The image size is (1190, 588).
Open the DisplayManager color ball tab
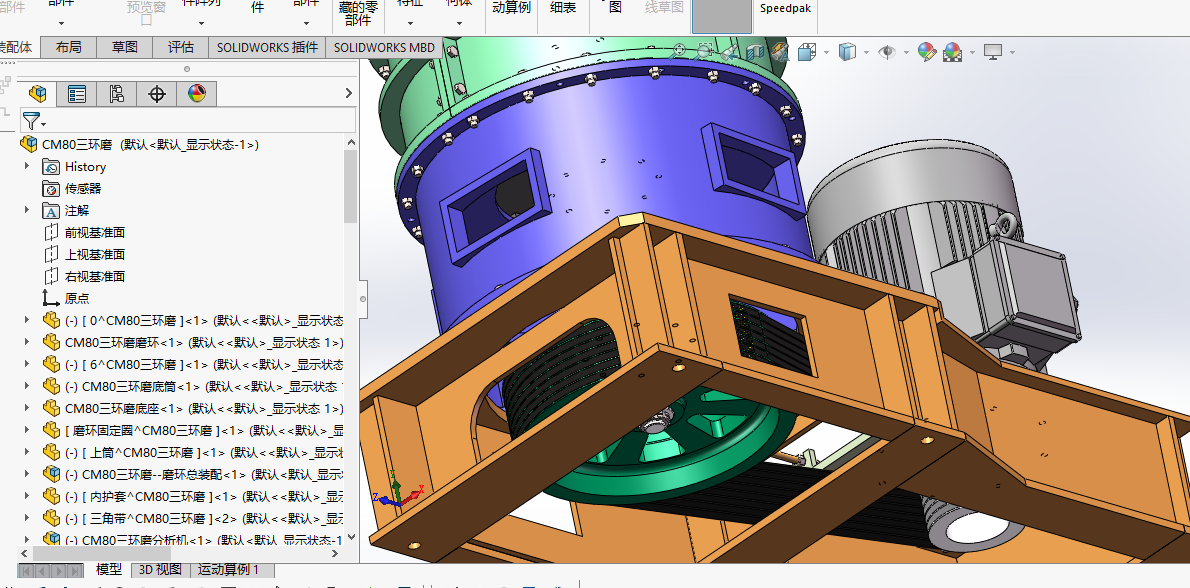[197, 93]
